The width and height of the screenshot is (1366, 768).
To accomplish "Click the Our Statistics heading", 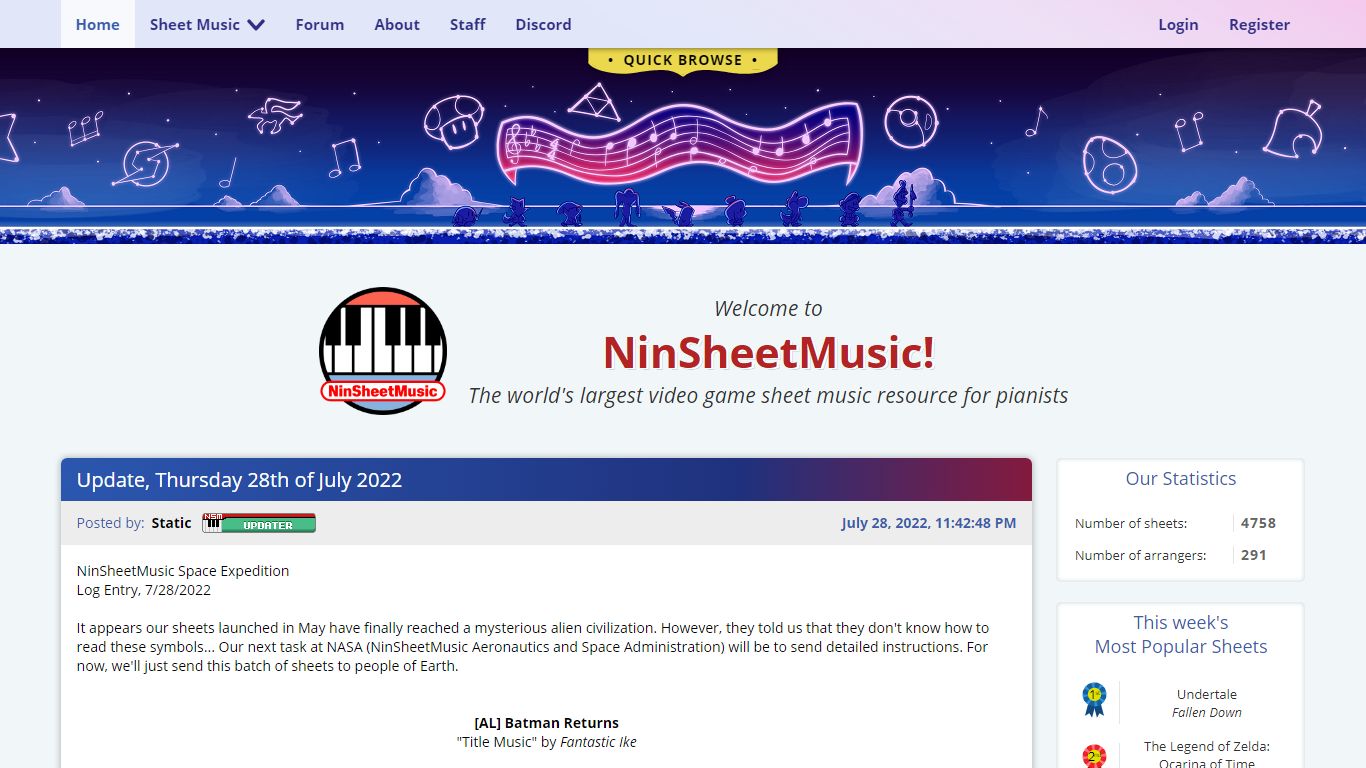I will point(1181,479).
